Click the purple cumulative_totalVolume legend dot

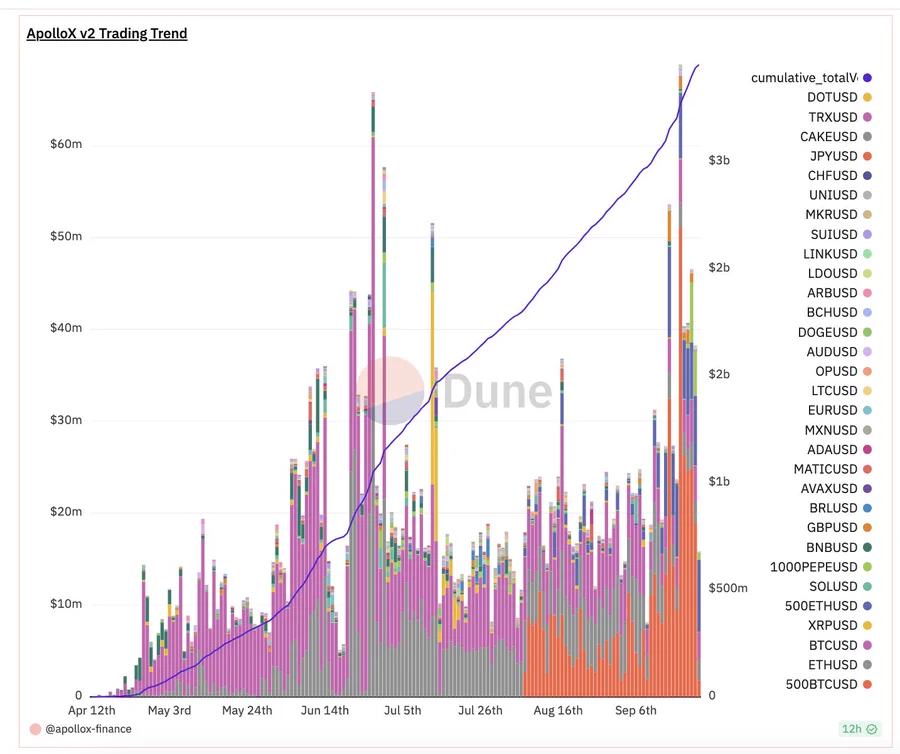[867, 78]
